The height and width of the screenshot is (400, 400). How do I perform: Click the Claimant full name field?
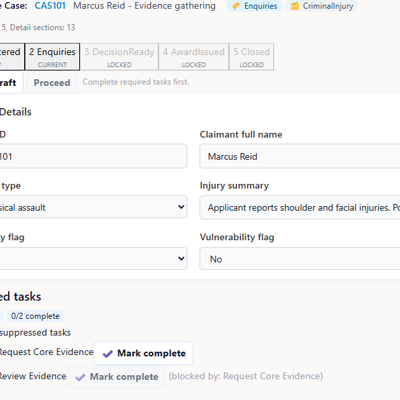300,156
